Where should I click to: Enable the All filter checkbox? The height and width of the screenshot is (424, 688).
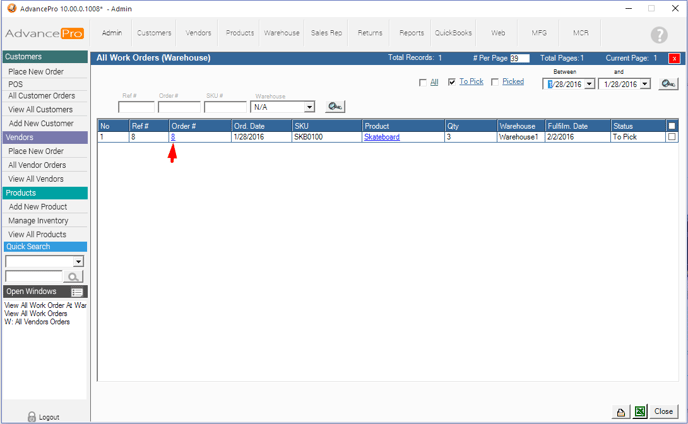[423, 83]
